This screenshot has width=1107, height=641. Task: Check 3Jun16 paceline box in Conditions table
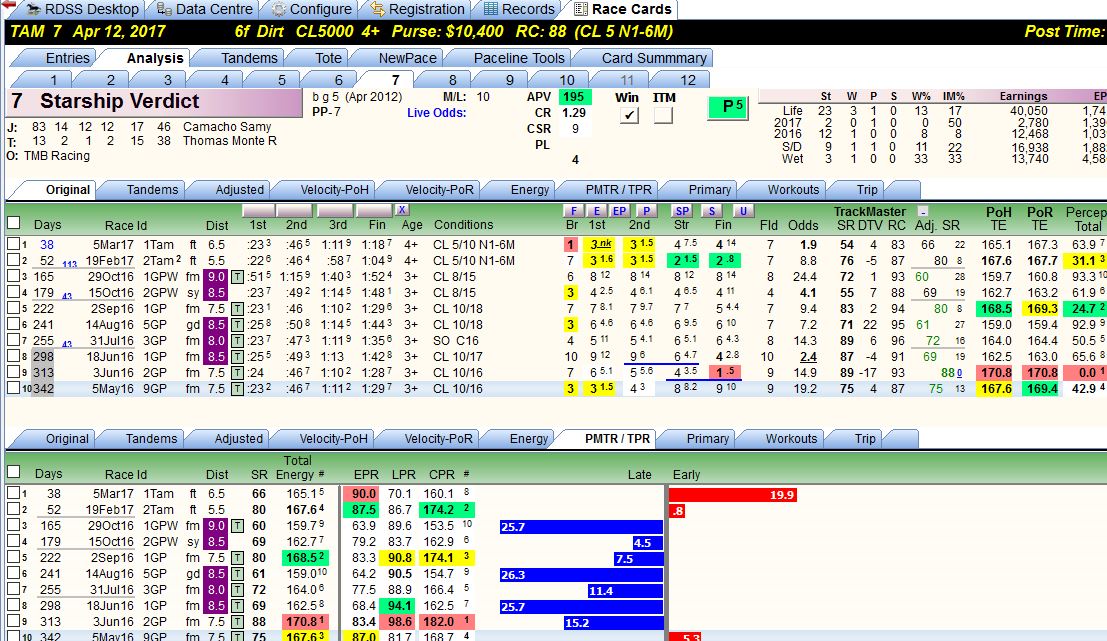pyautogui.click(x=13, y=372)
